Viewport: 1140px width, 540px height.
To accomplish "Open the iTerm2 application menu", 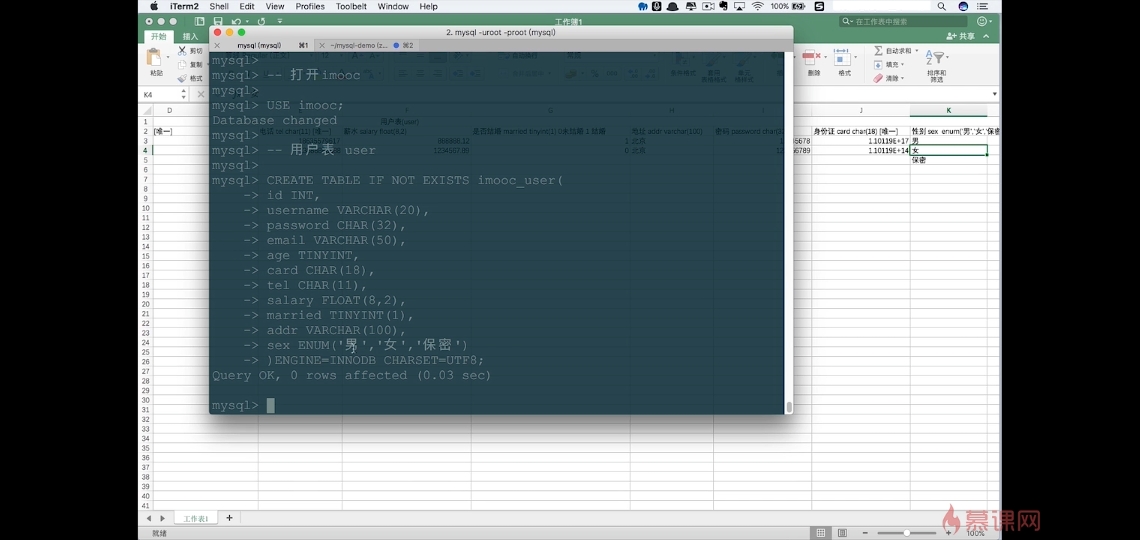I will click(184, 6).
